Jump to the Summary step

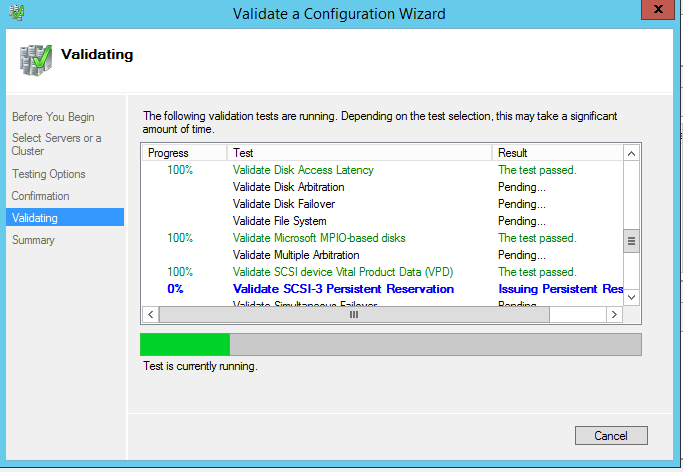point(34,240)
